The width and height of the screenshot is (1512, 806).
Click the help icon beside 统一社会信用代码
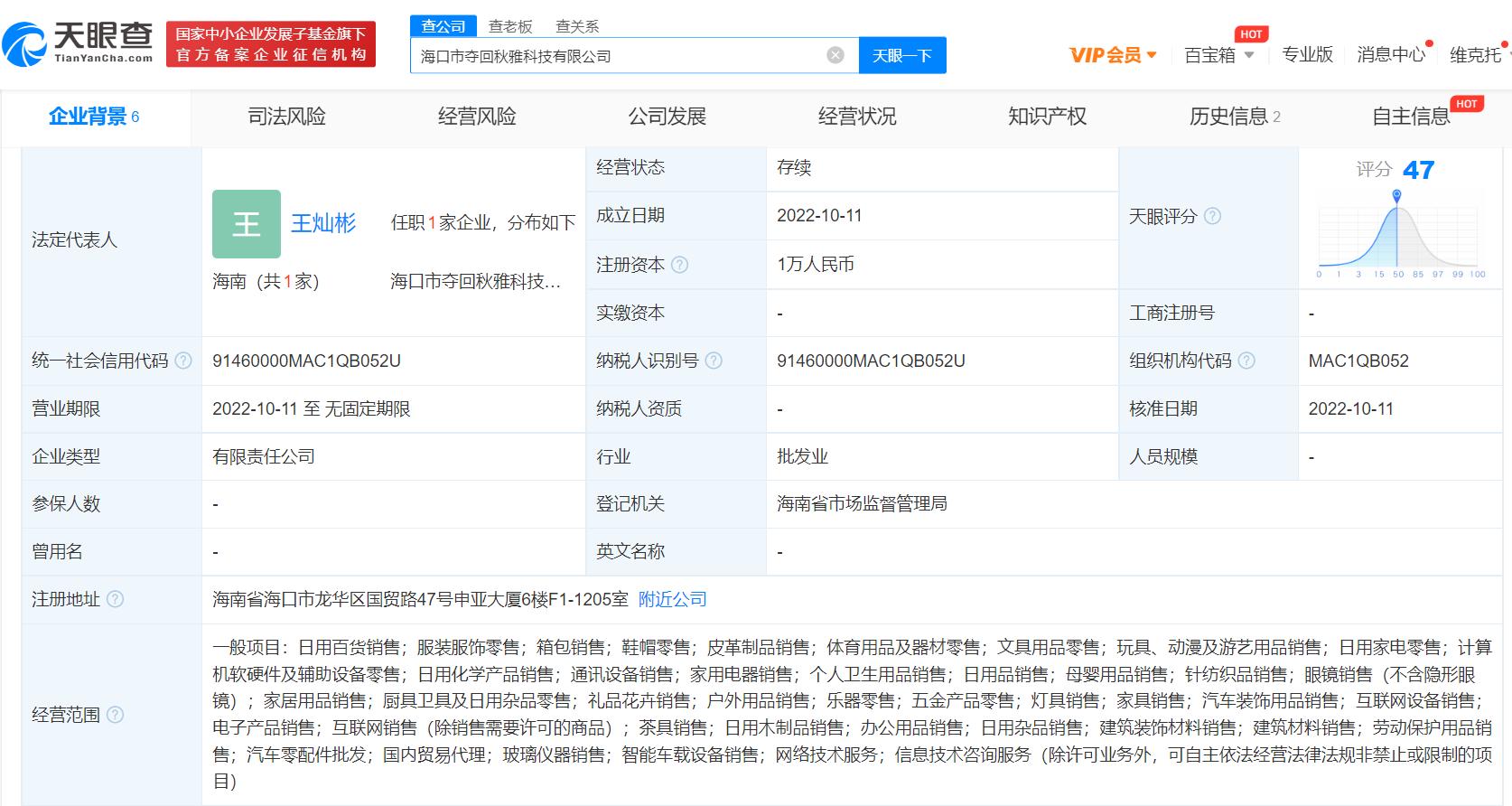pyautogui.click(x=183, y=361)
